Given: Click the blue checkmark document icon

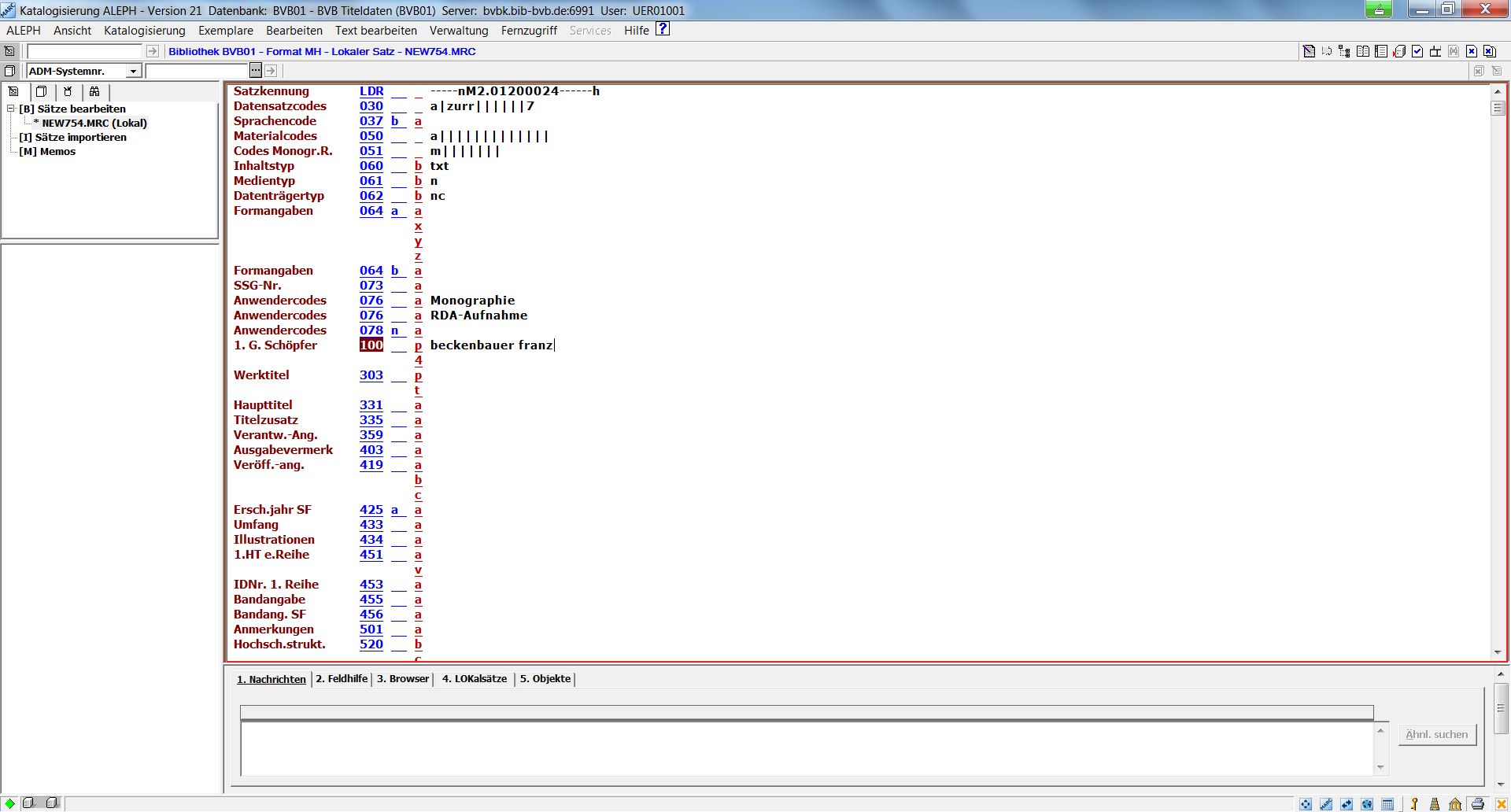Looking at the screenshot, I should point(1417,51).
